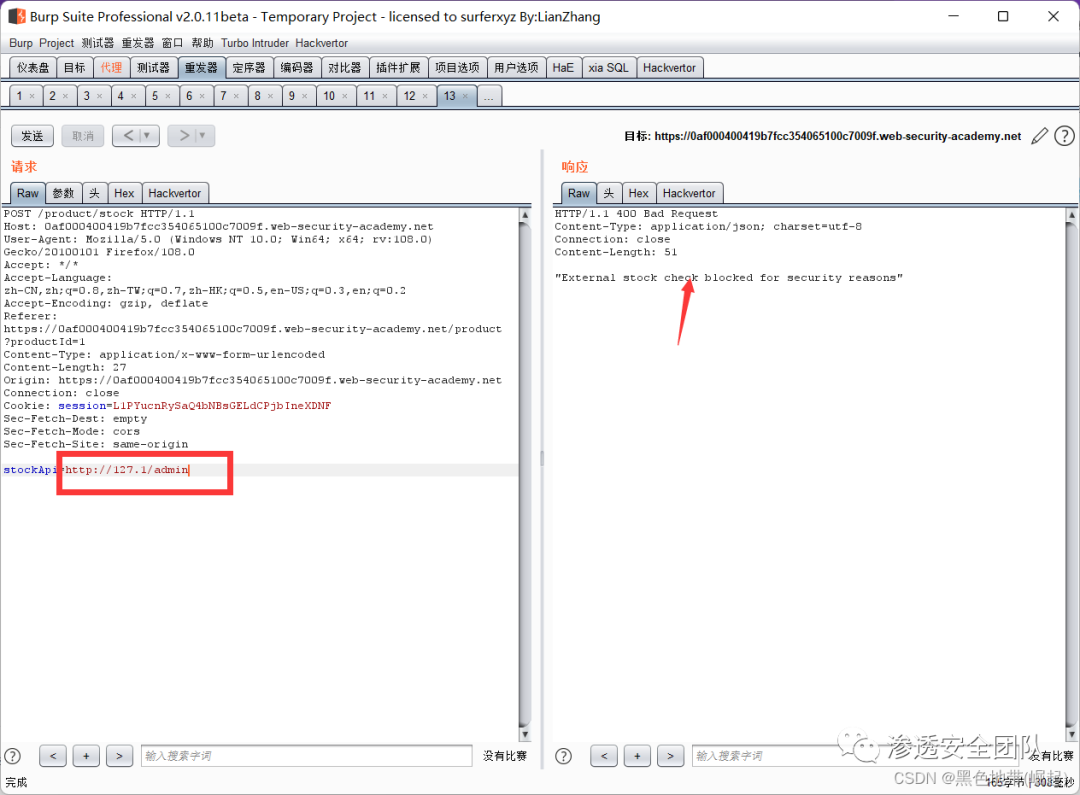Switch to 编码器 decoder tab
Viewport: 1080px width, 795px height.
(297, 68)
